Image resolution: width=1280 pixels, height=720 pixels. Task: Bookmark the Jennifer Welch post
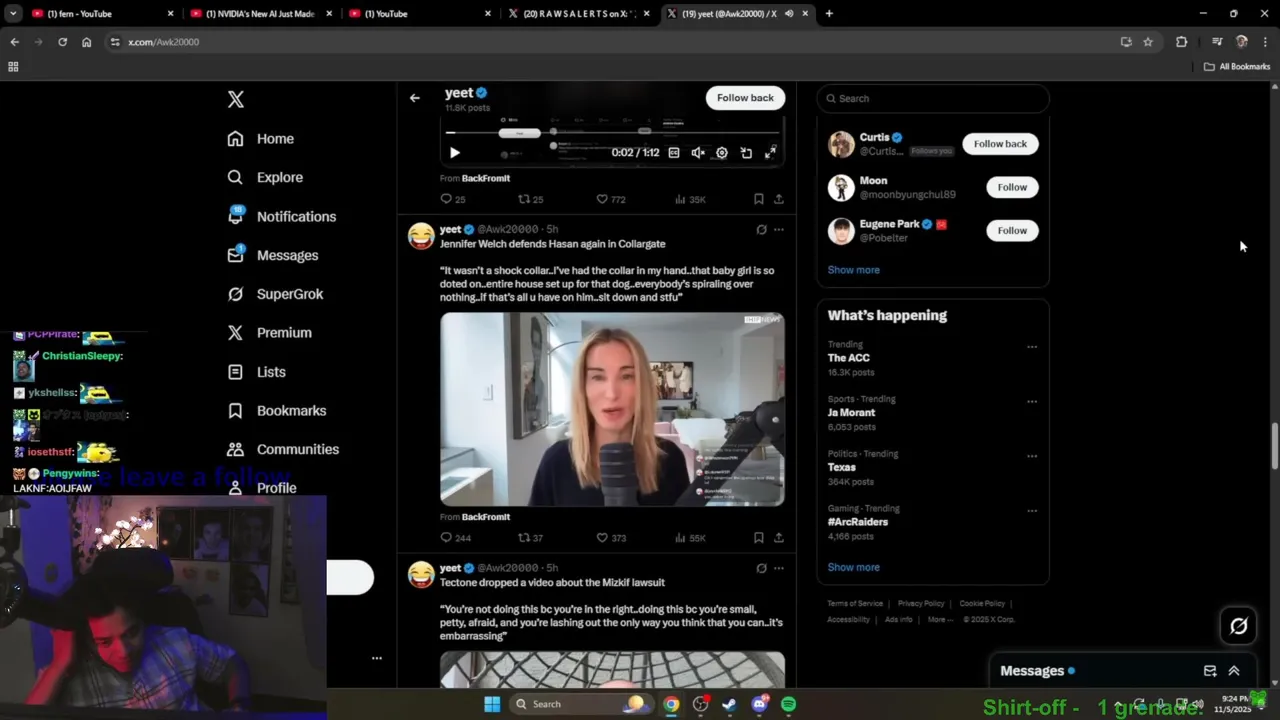point(759,538)
